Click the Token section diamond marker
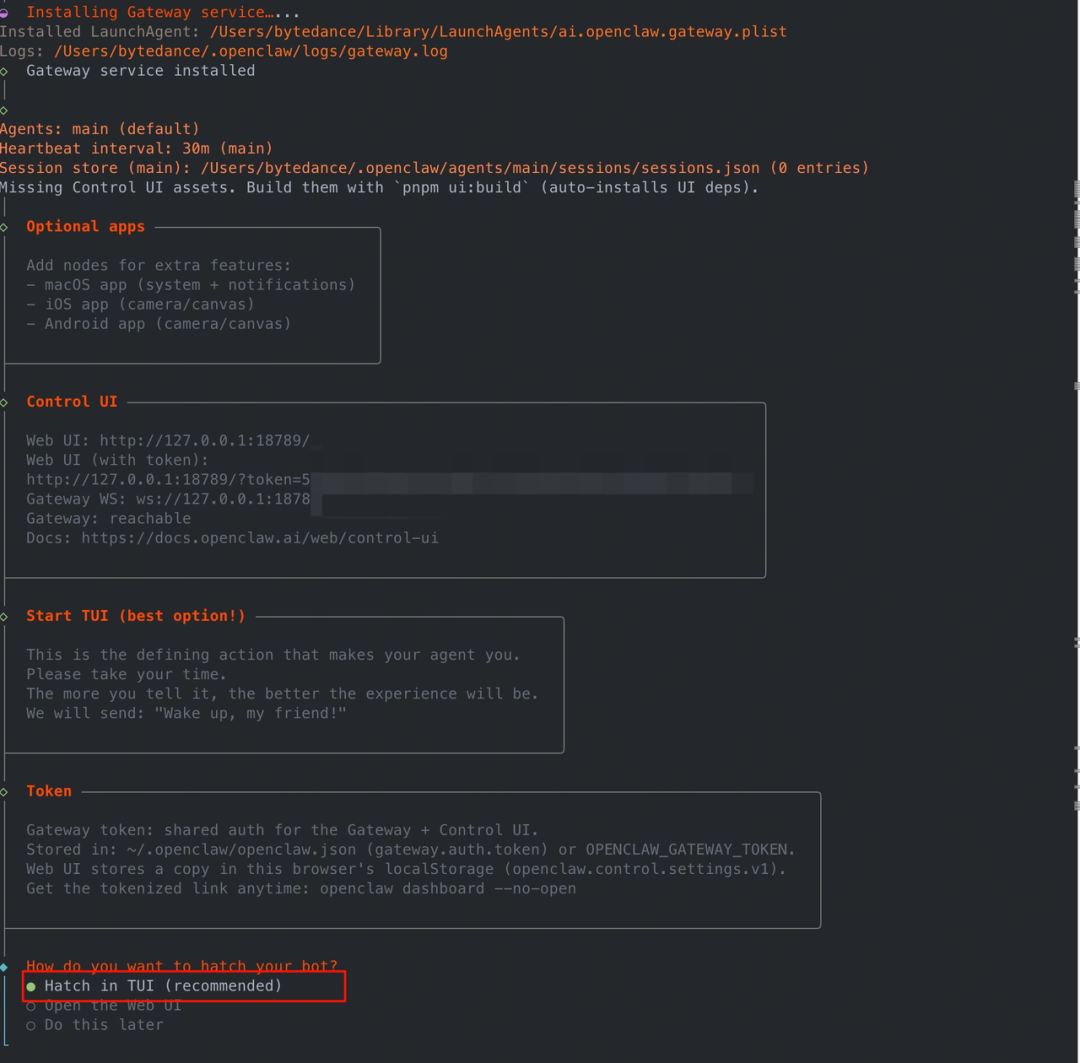 pos(5,792)
